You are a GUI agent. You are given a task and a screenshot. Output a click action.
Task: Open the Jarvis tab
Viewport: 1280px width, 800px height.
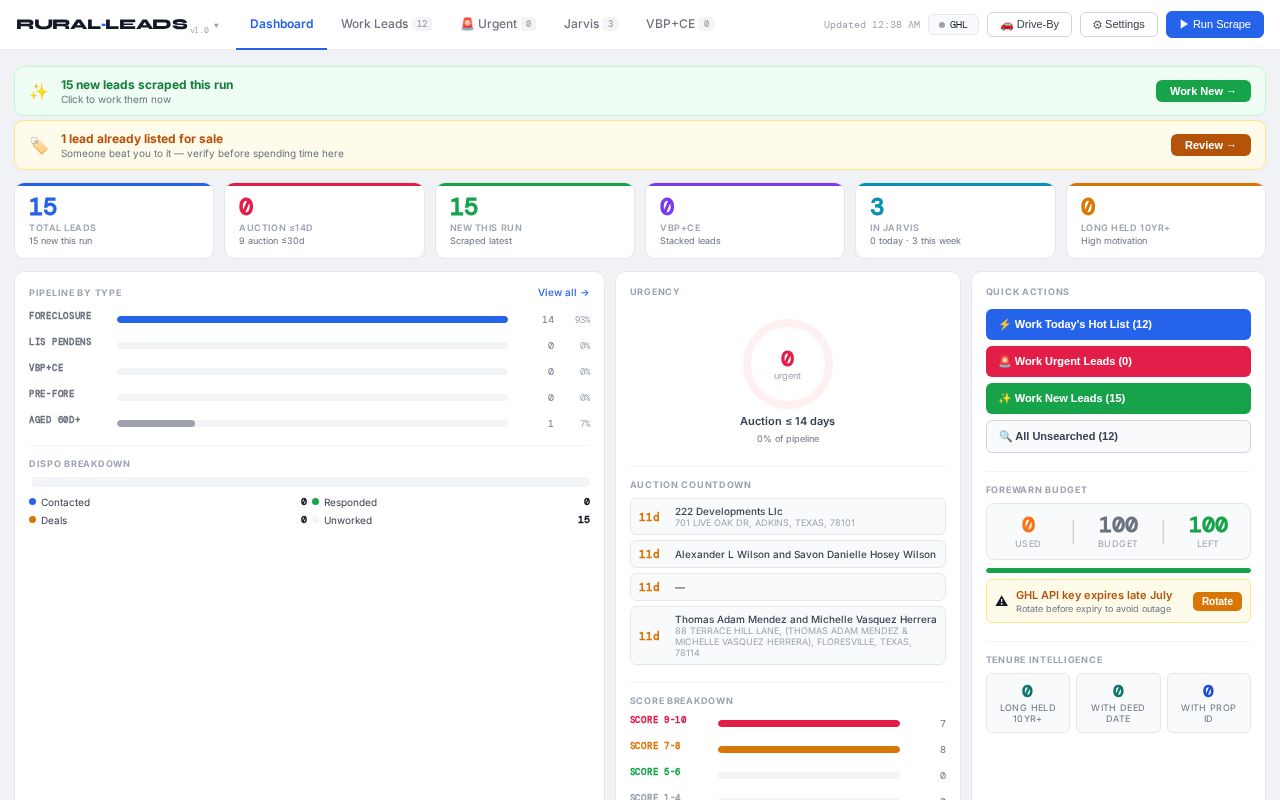click(590, 24)
